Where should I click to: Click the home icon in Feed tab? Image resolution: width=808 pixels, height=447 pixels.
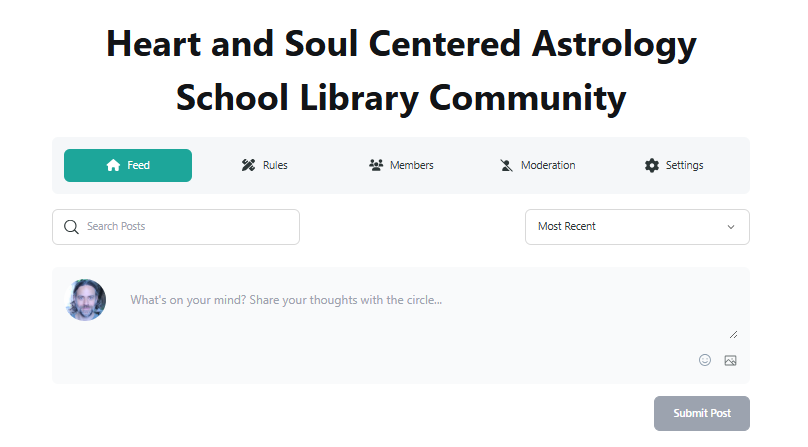coord(113,166)
